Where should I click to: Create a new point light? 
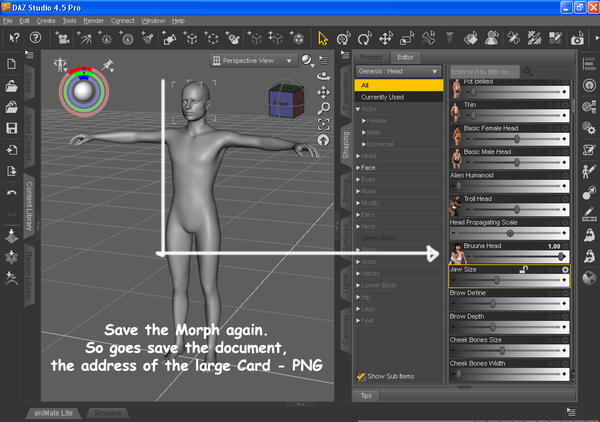pyautogui.click(x=105, y=38)
